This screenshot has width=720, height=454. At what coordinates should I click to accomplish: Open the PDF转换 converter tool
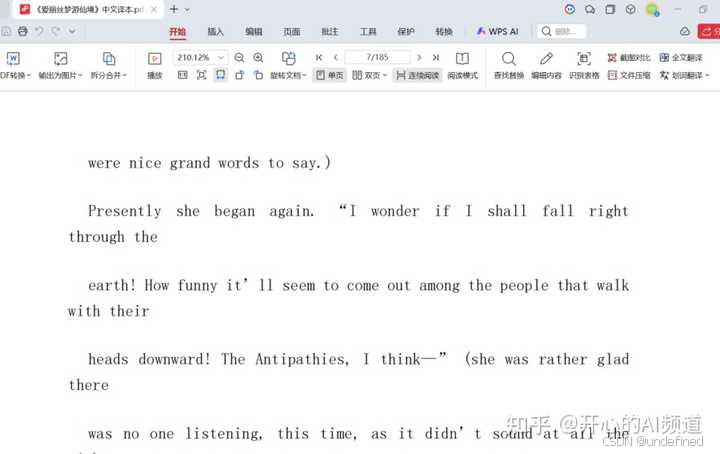pyautogui.click(x=14, y=65)
